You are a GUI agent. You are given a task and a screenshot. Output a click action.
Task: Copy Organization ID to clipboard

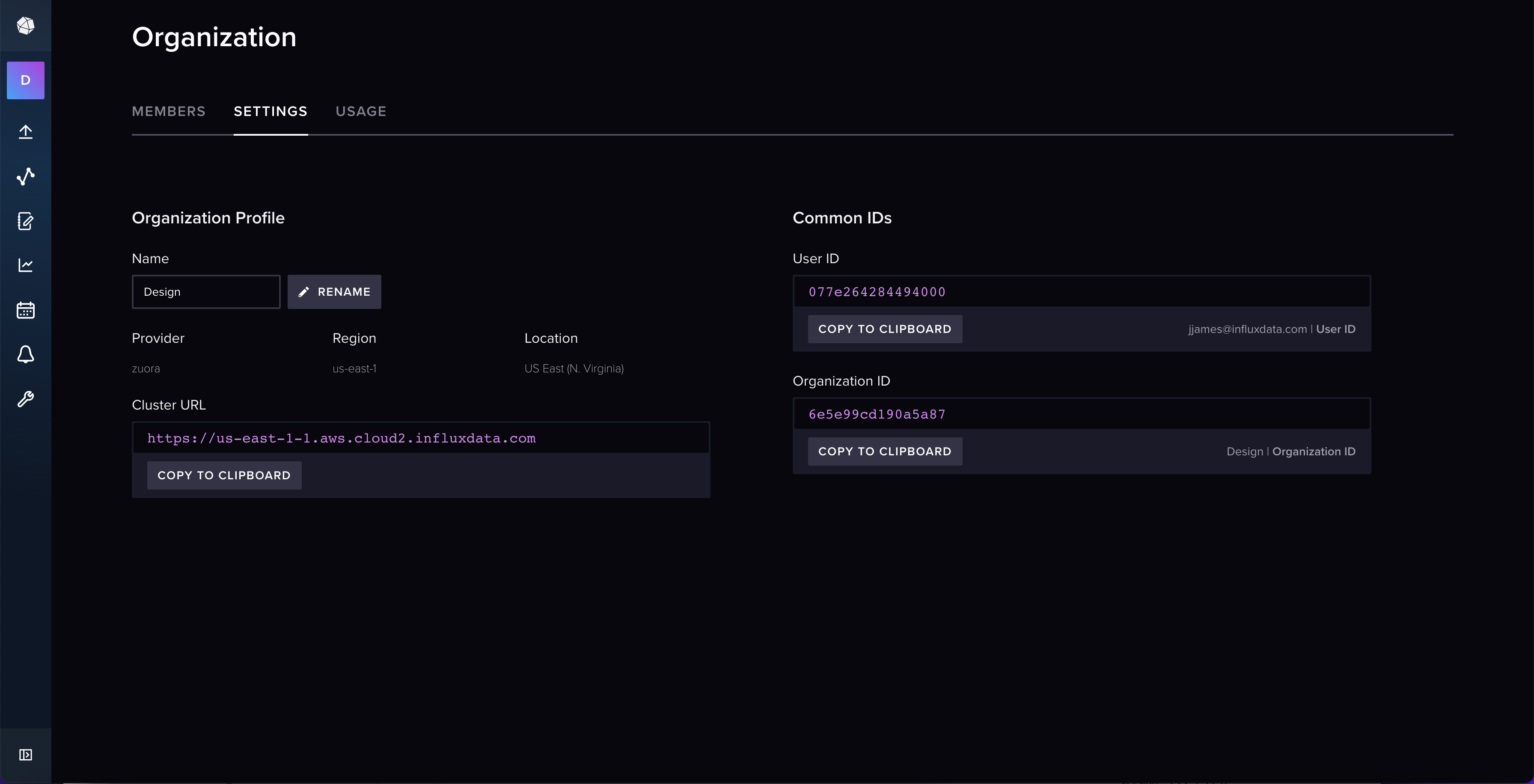884,451
